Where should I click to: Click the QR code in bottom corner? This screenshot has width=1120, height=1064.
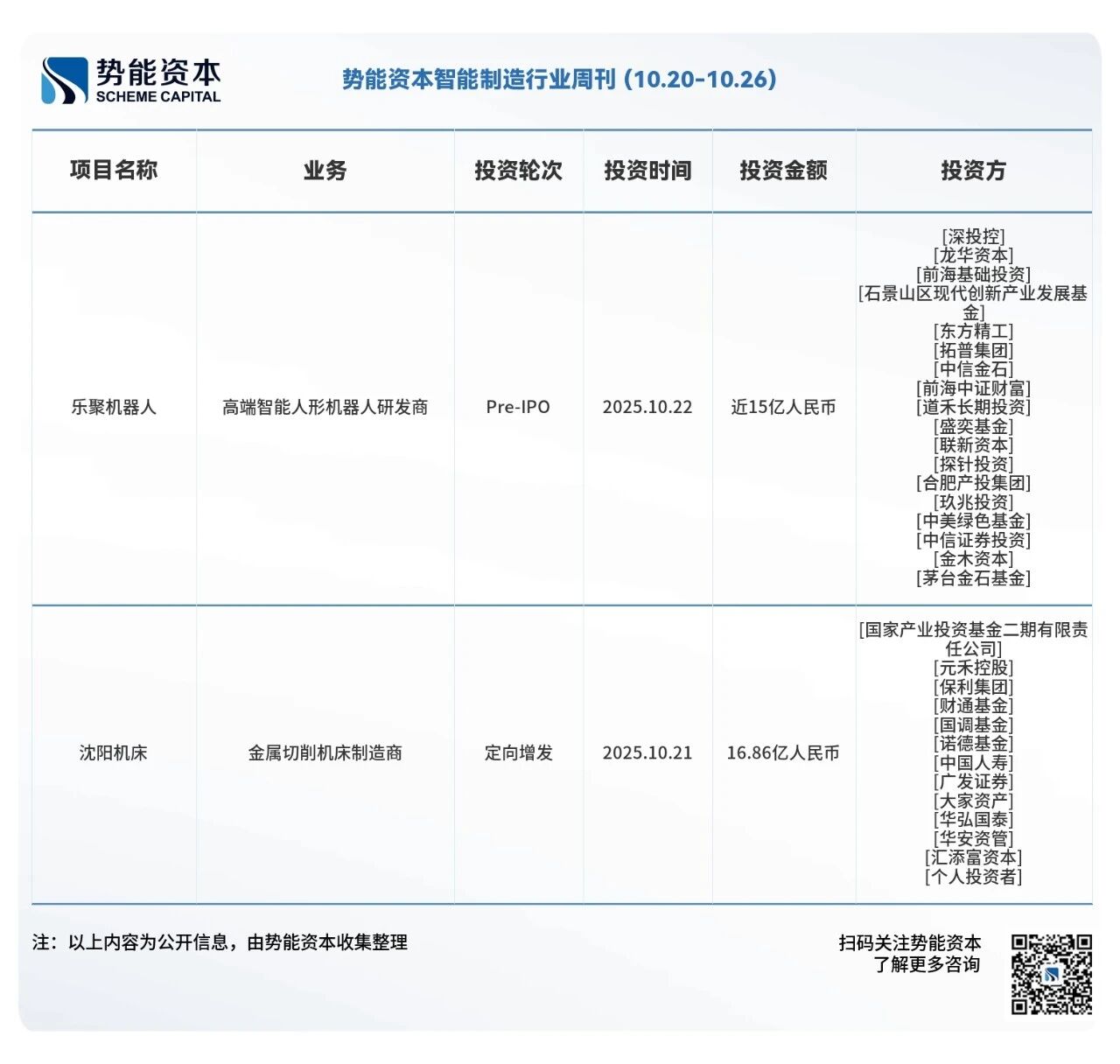1051,973
